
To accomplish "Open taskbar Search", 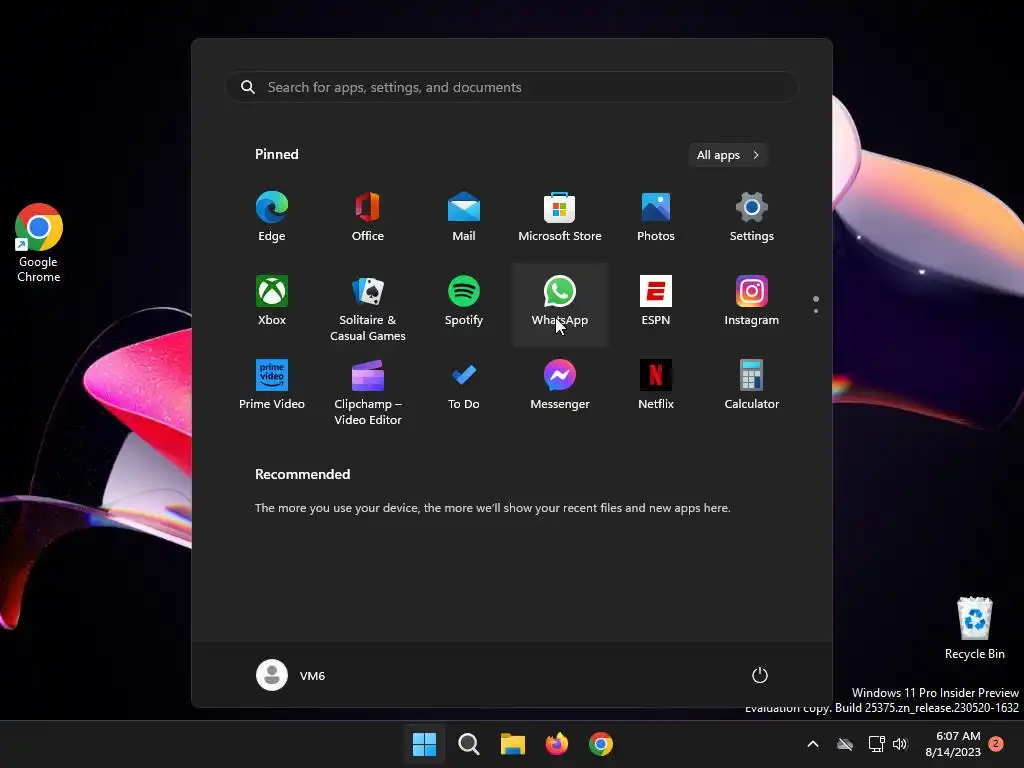I will (x=468, y=744).
